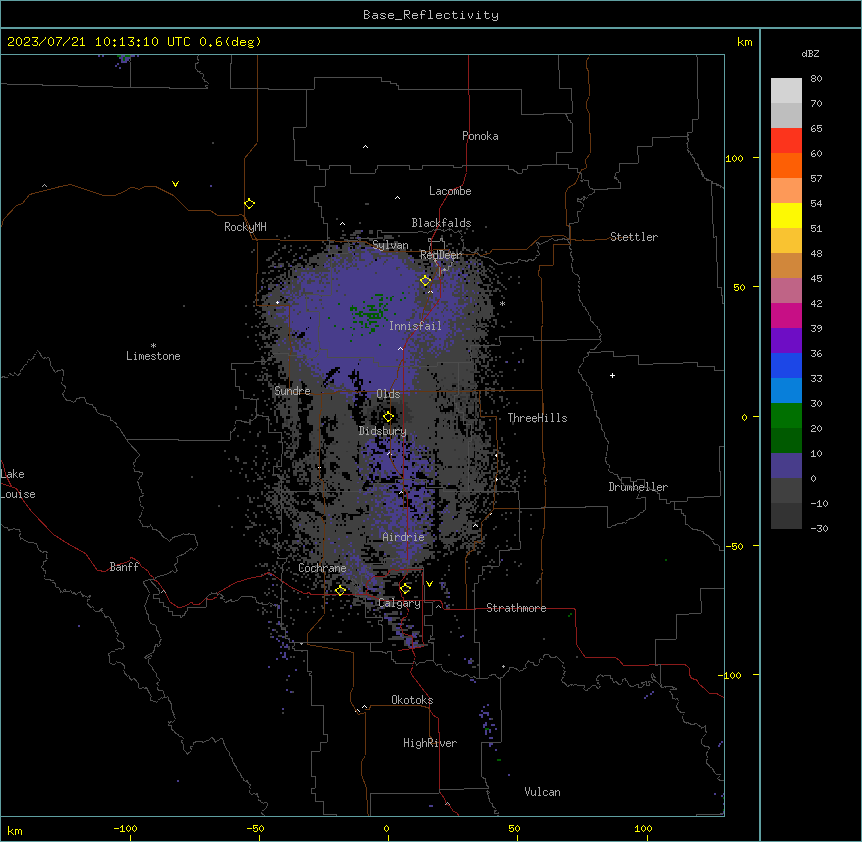Pick the light blue 30-33 dBZ legend swatch
This screenshot has height=842, width=862.
[786, 391]
